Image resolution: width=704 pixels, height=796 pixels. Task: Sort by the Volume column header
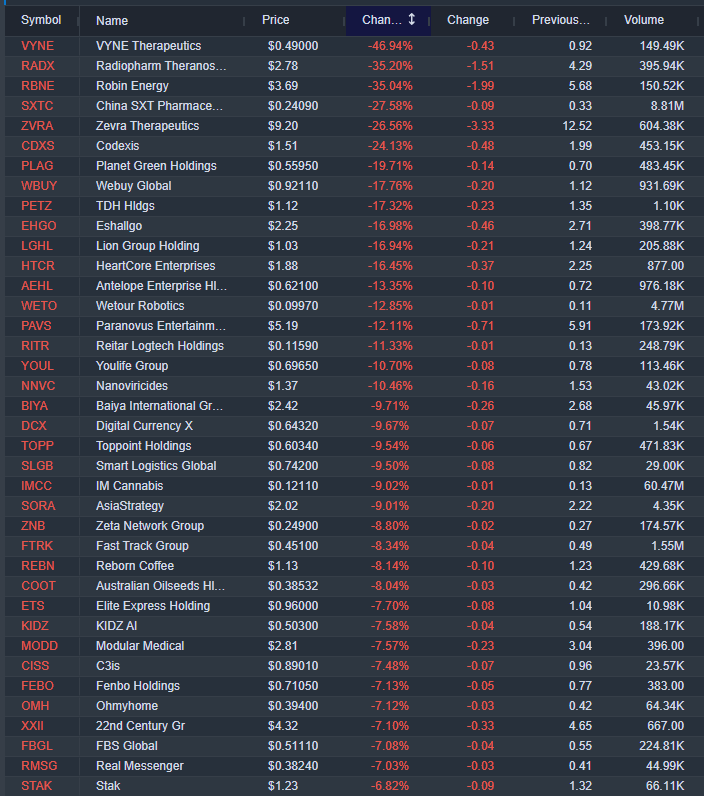[644, 20]
